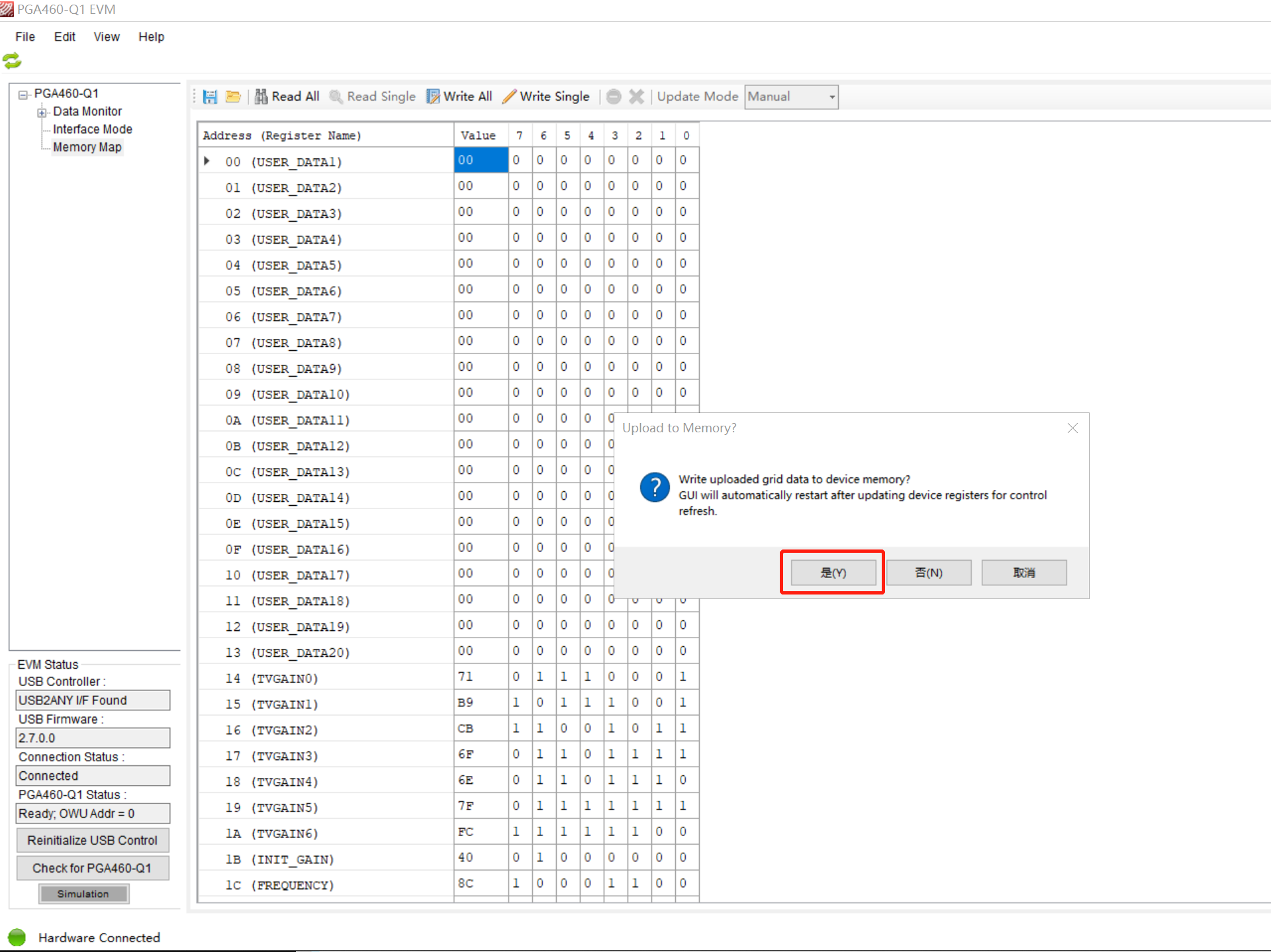Open the Help menu

tap(151, 36)
